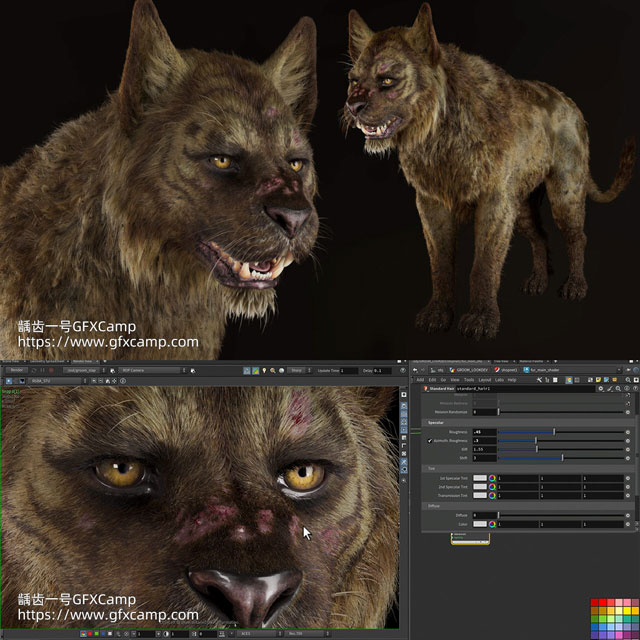Toggle the highlighted color palette icon
Viewport: 640px width, 640px height.
569,380
